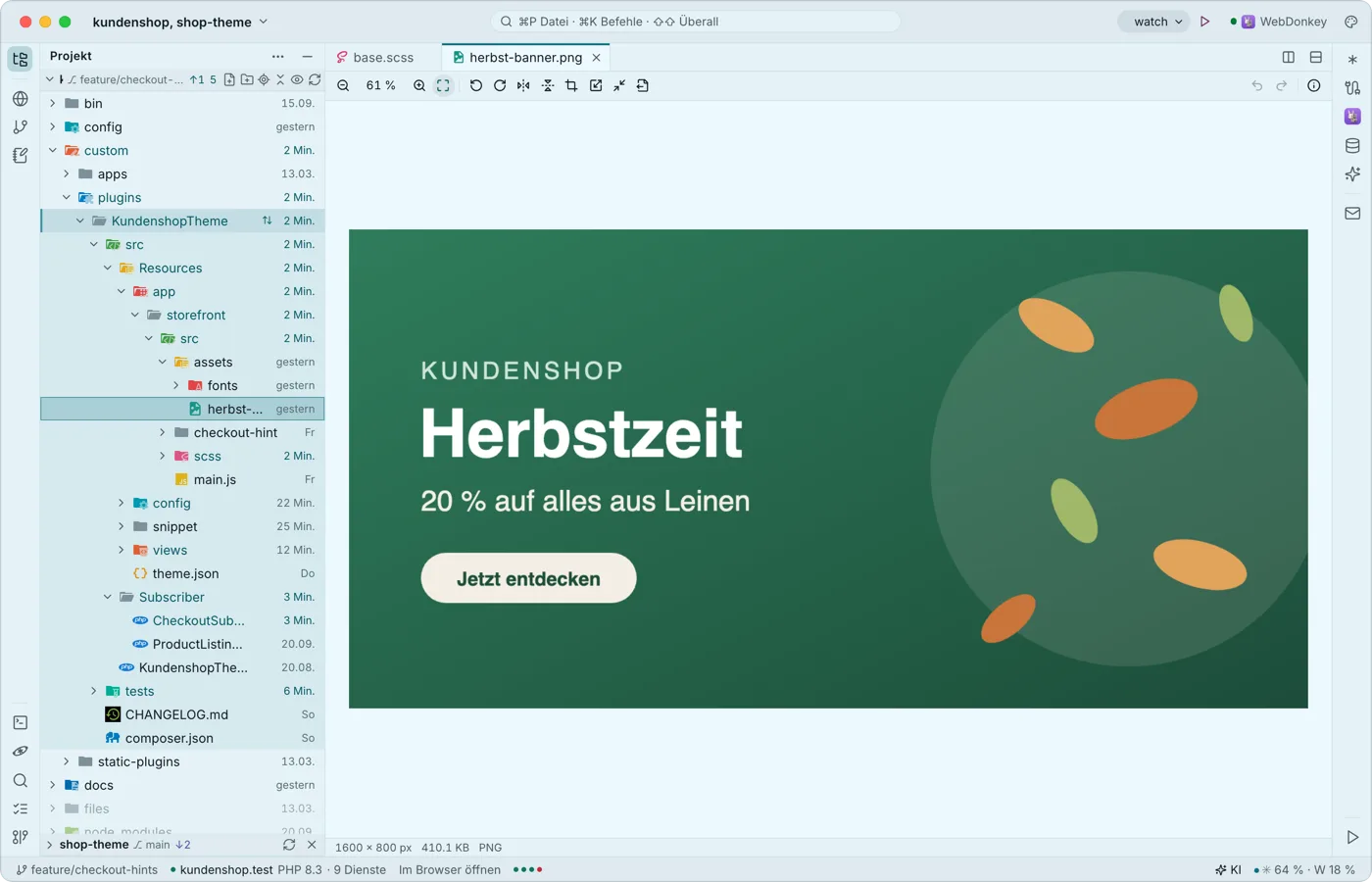Click the KI assistant status button
Screen dimensions: 1372x882
[1228, 870]
